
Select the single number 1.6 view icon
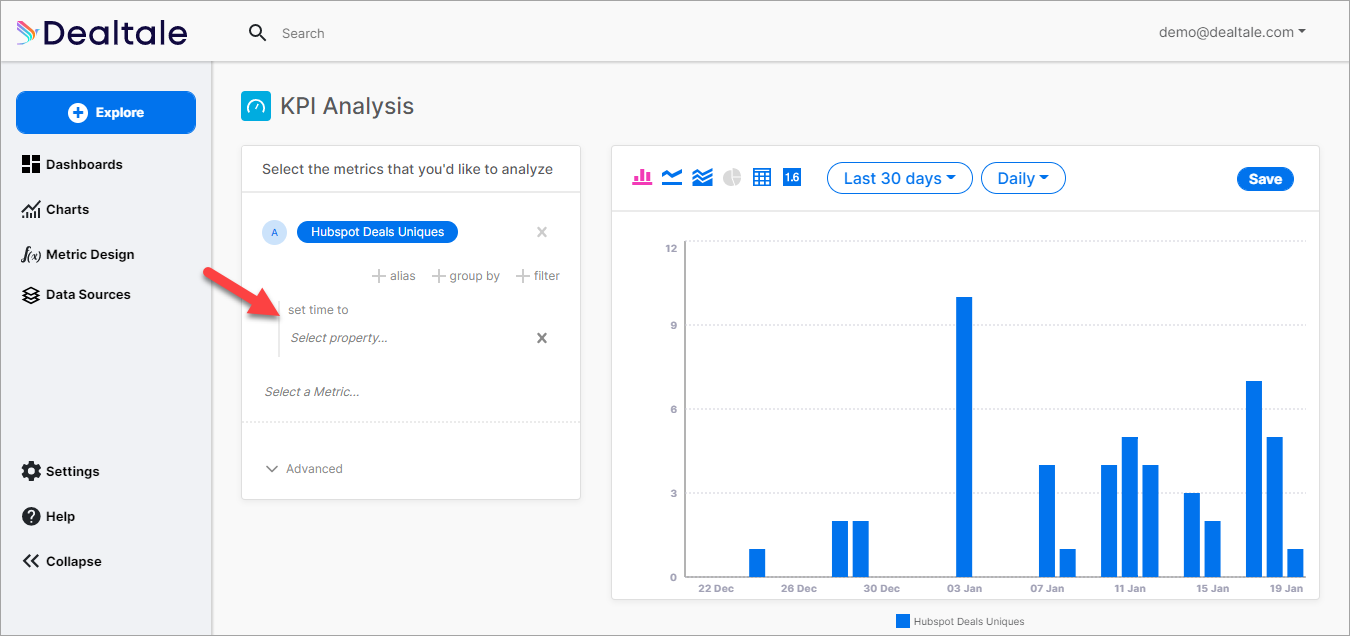(x=792, y=177)
